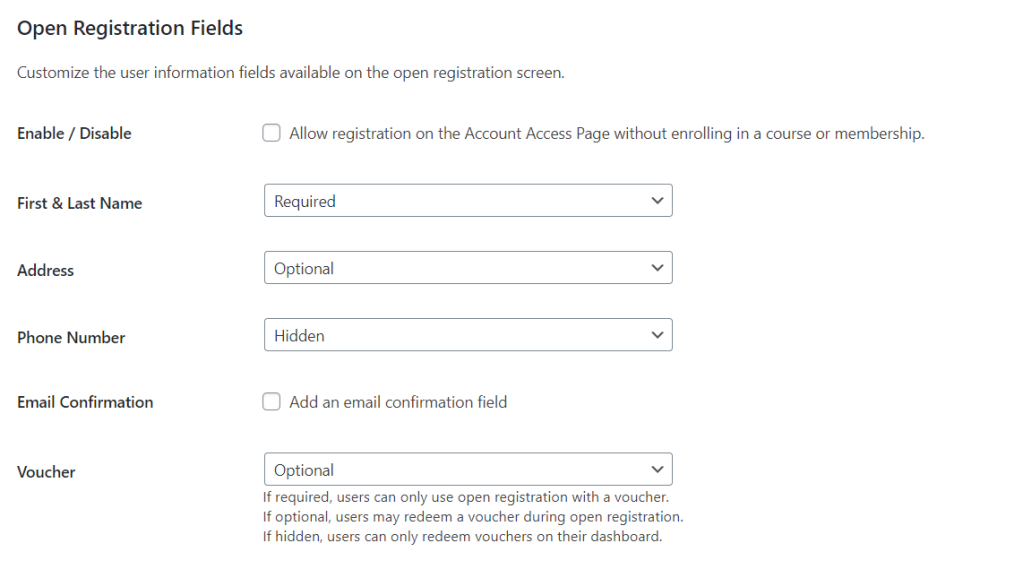The height and width of the screenshot is (569, 1023).
Task: Click the Email Confirmation row label
Action: [85, 402]
